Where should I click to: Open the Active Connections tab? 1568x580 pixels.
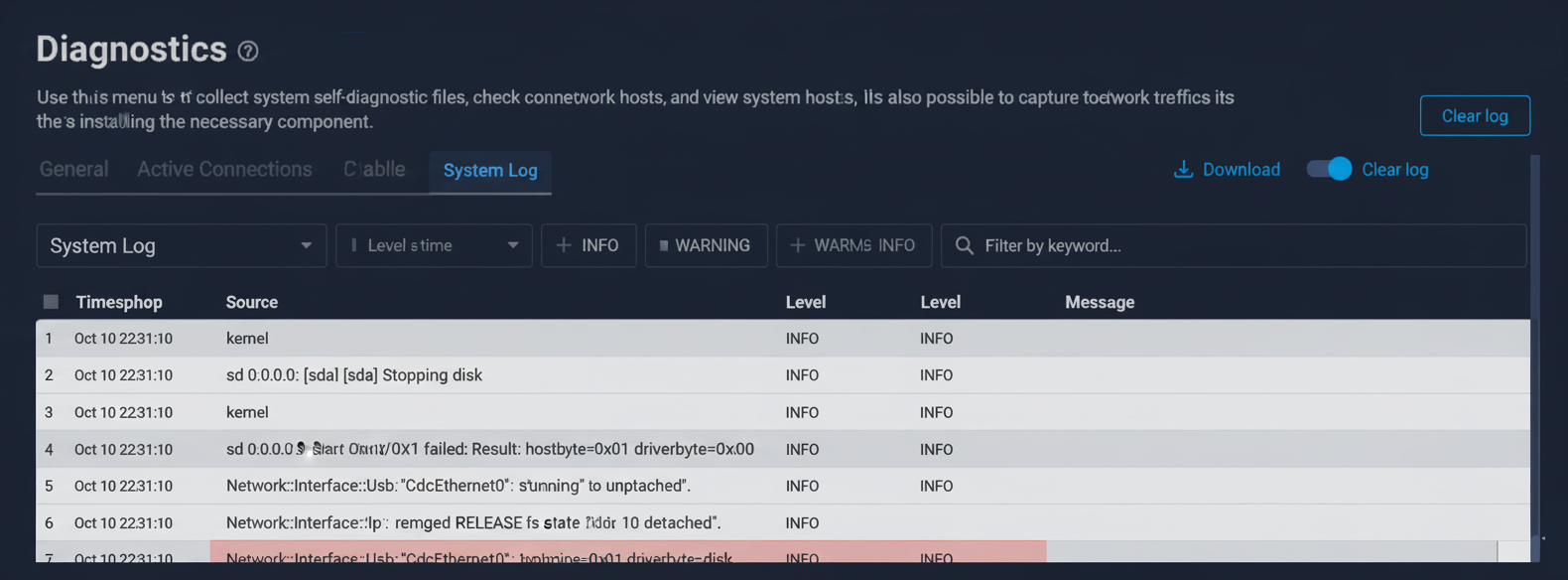tap(224, 170)
